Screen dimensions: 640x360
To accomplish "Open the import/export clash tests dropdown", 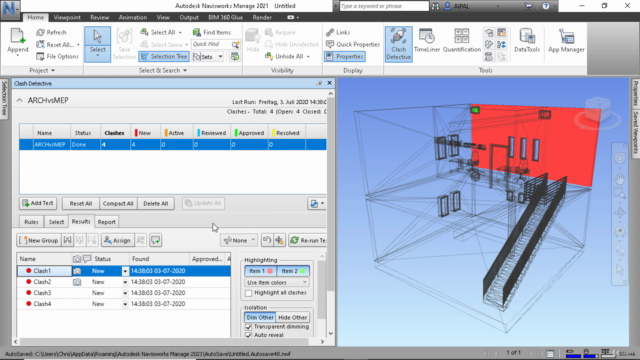I will point(317,203).
